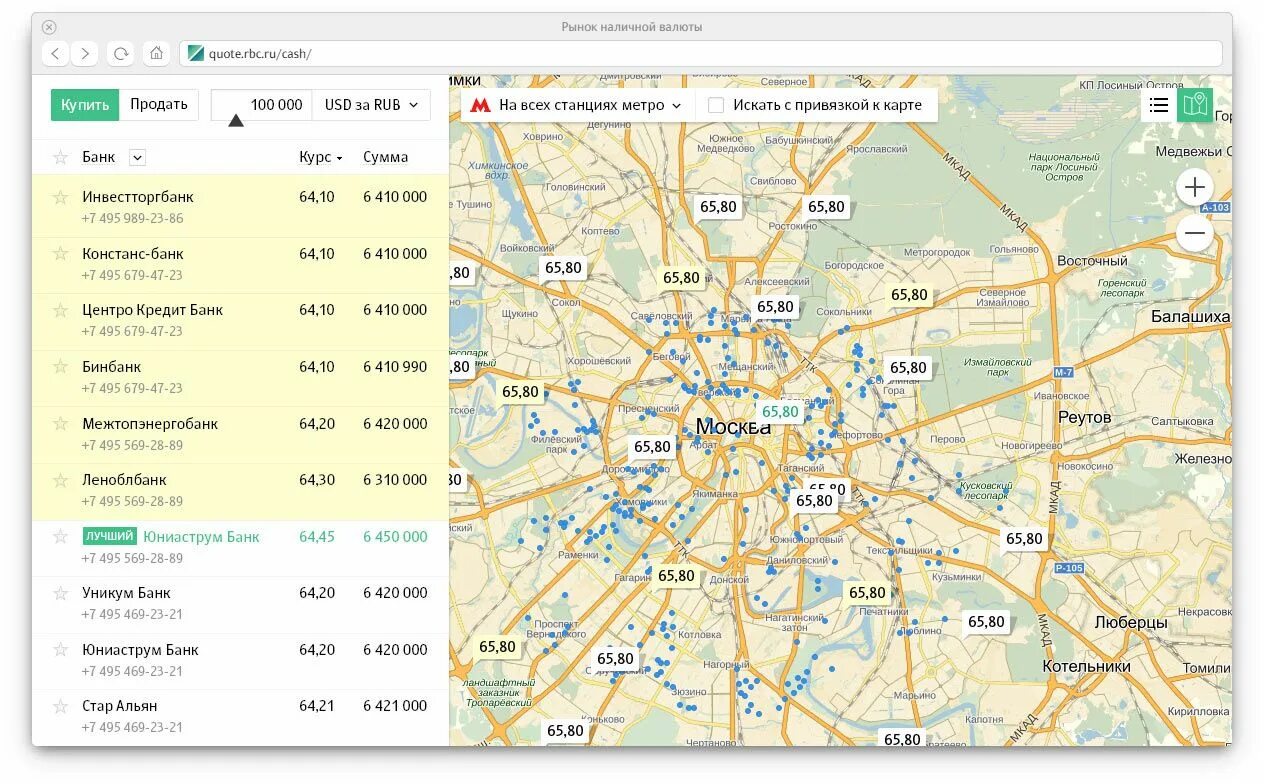Star the ЛУЧШИЙ Юниаструм Банк row

coord(61,537)
